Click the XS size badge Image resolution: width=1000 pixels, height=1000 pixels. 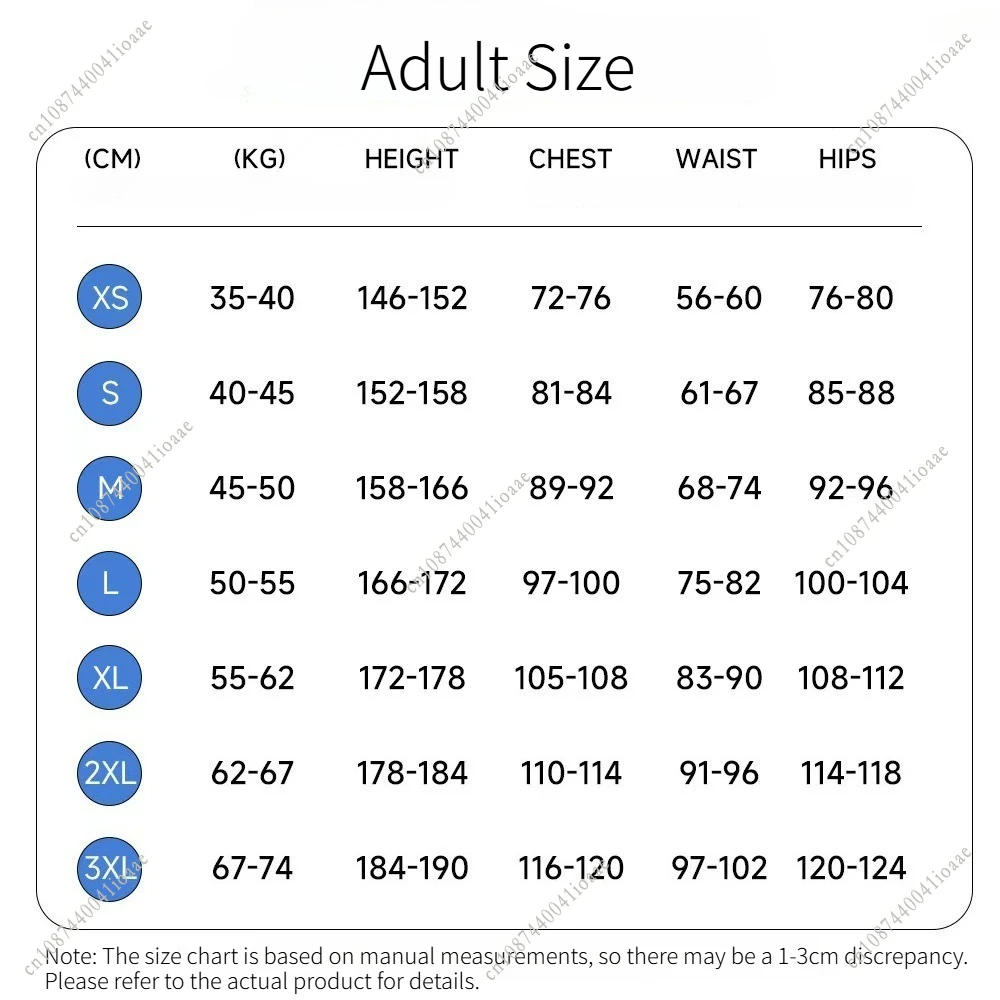pyautogui.click(x=110, y=297)
